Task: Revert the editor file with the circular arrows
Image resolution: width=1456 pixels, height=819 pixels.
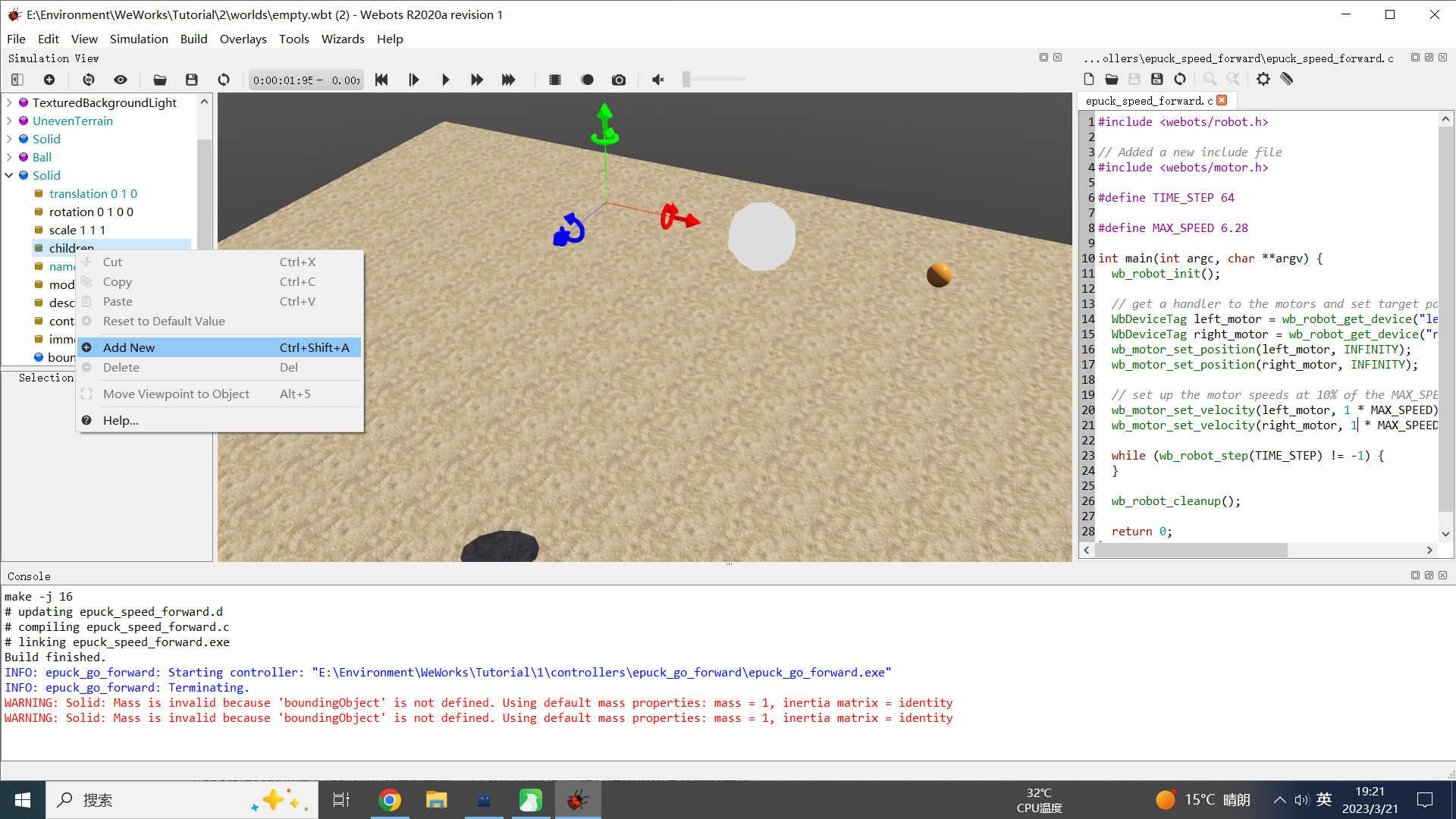Action: tap(1180, 79)
